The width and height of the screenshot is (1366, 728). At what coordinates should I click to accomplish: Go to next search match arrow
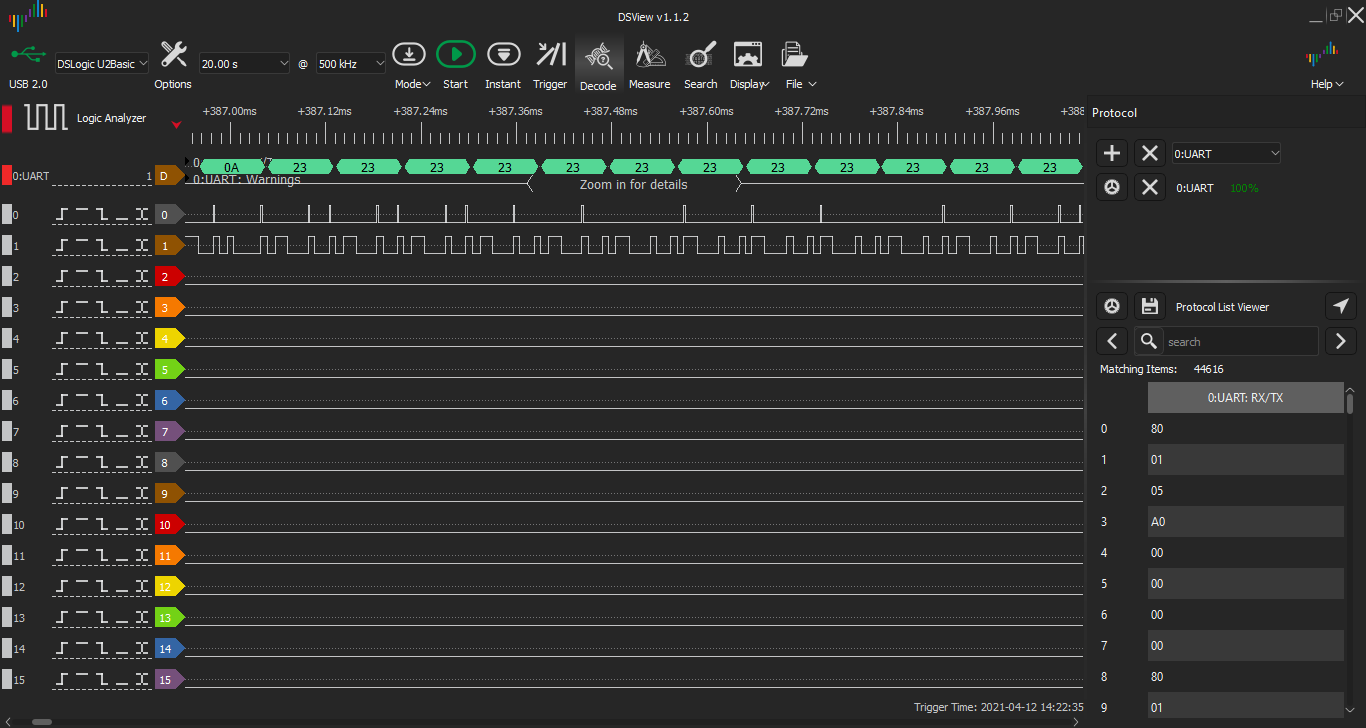[1340, 341]
